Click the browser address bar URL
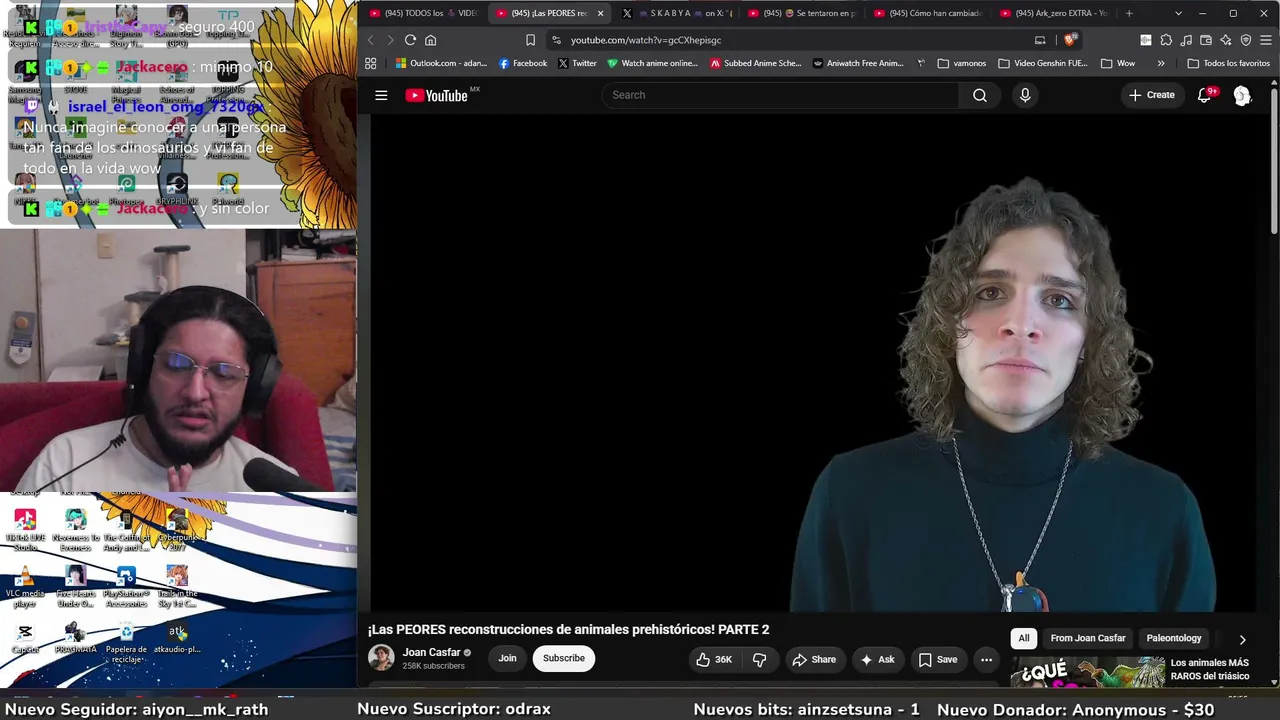This screenshot has width=1280, height=720. (646, 40)
